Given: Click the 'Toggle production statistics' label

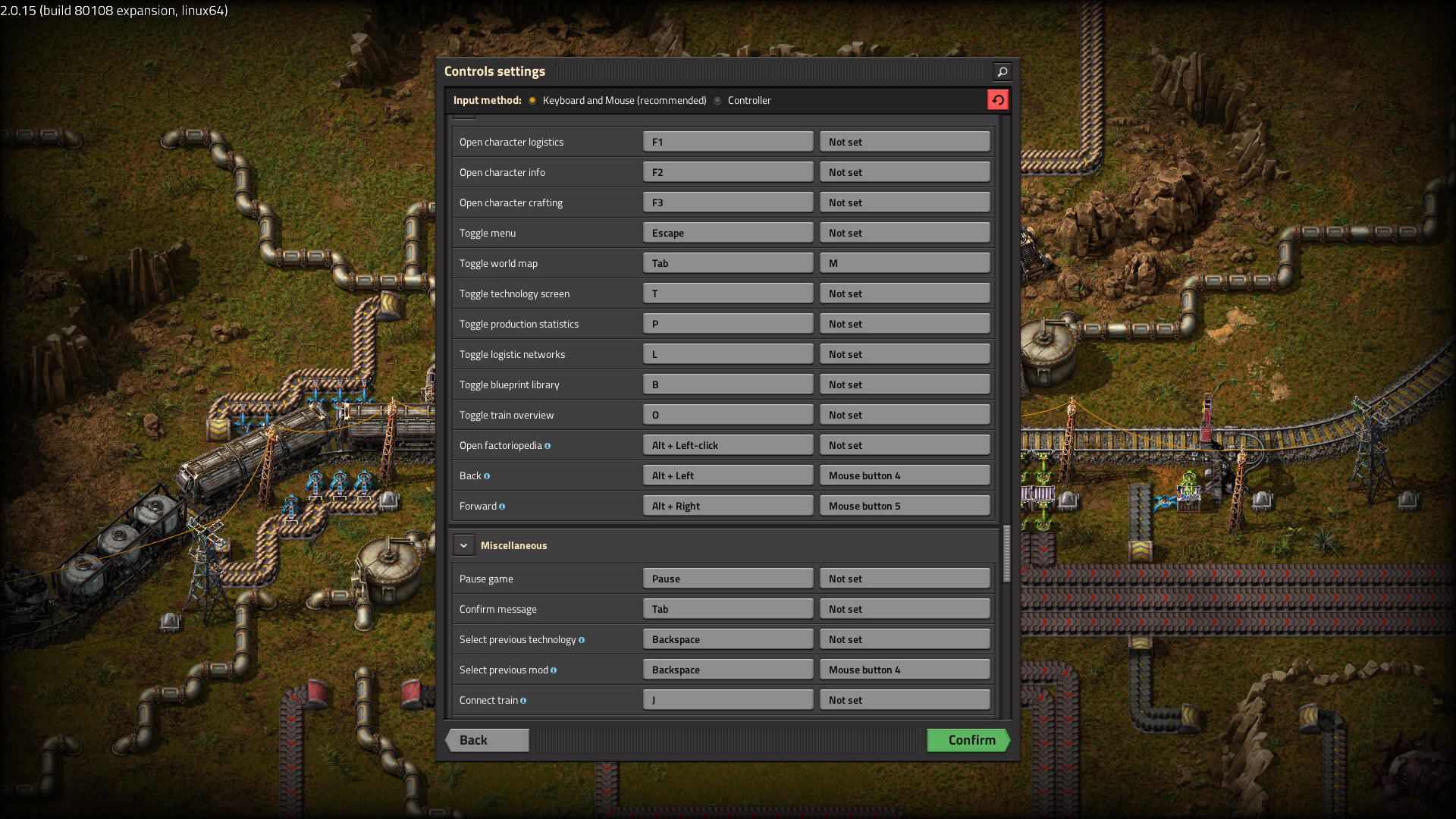Looking at the screenshot, I should [519, 325].
